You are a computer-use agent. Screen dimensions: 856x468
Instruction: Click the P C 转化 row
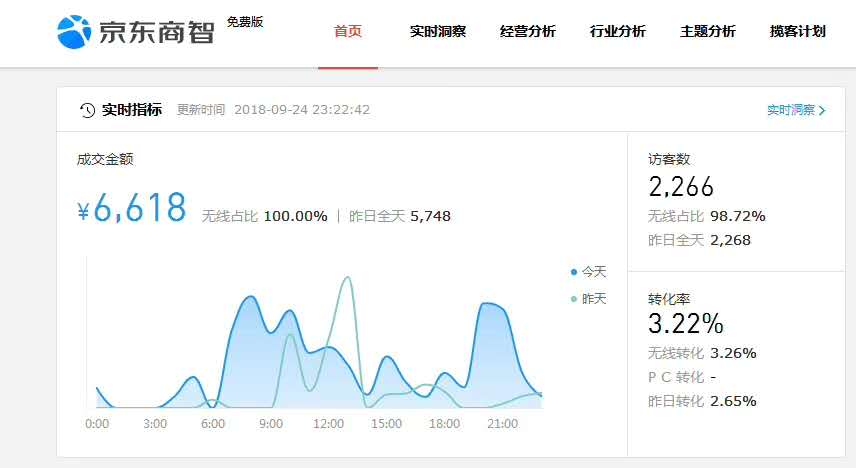point(682,377)
